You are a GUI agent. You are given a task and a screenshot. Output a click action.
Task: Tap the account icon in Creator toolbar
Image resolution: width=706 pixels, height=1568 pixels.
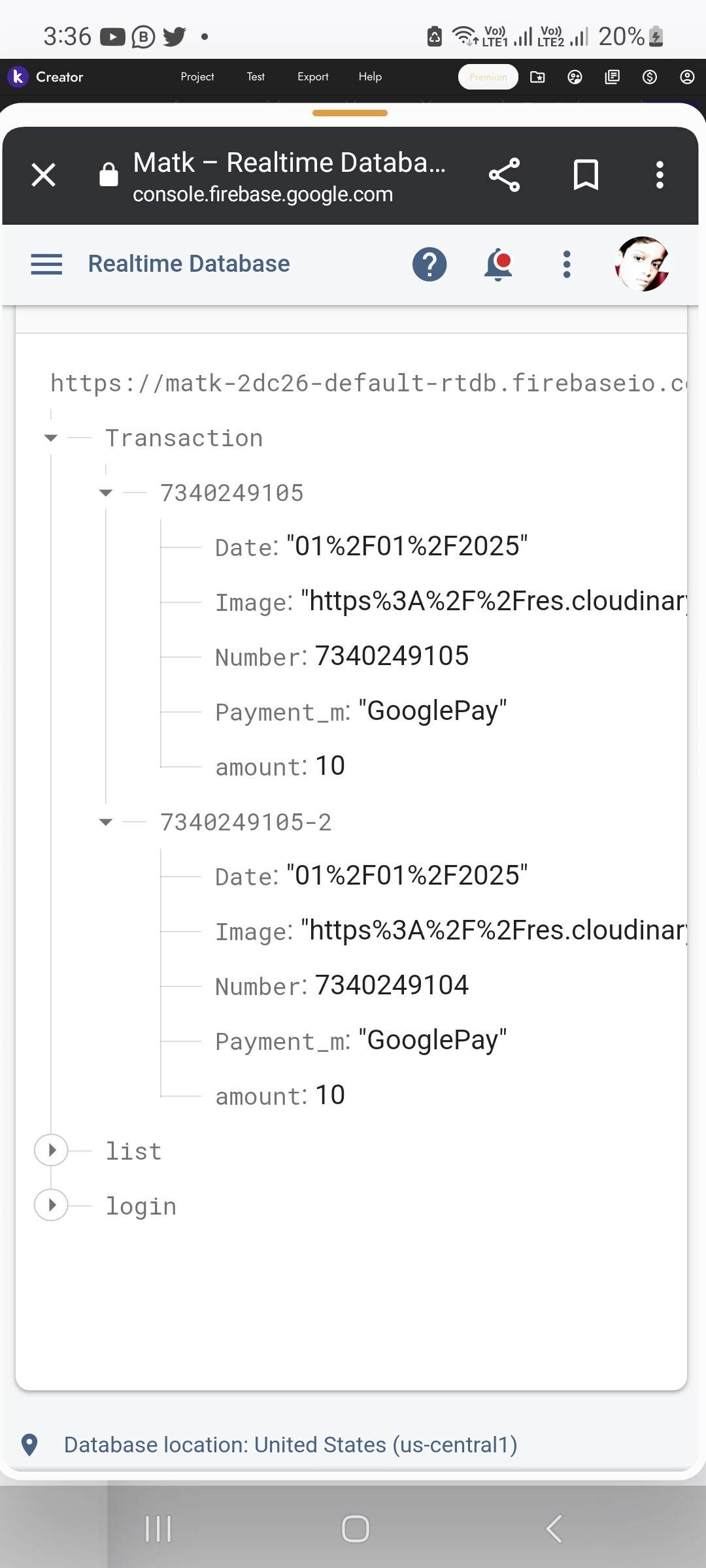point(687,76)
